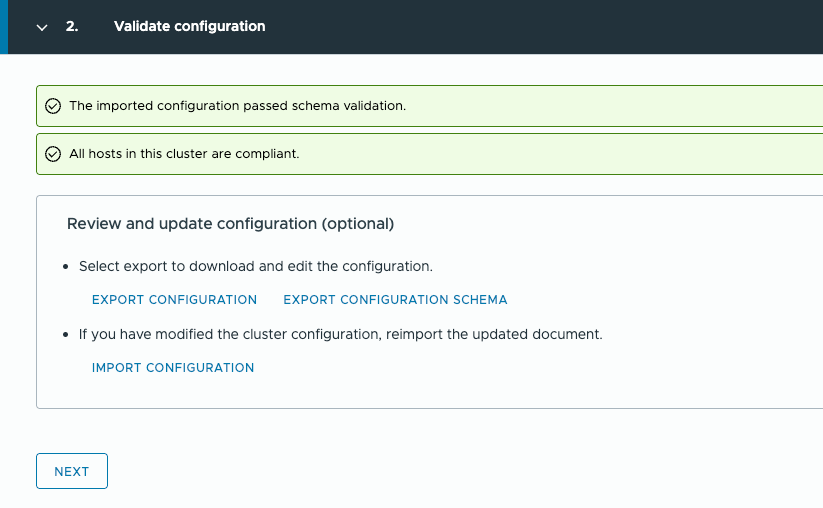The height and width of the screenshot is (508, 823).
Task: Click the hosts compliant success checkmark icon
Action: pyautogui.click(x=54, y=154)
